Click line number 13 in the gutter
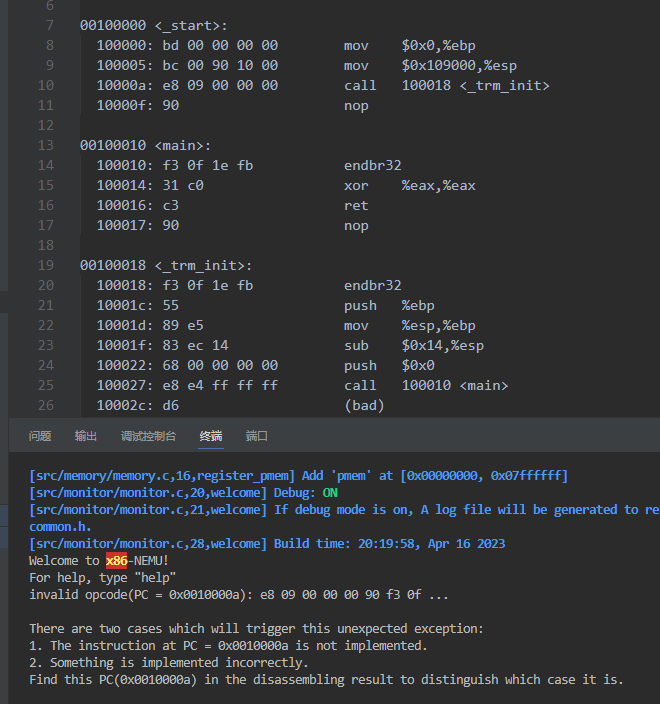The image size is (660, 704). coord(46,145)
